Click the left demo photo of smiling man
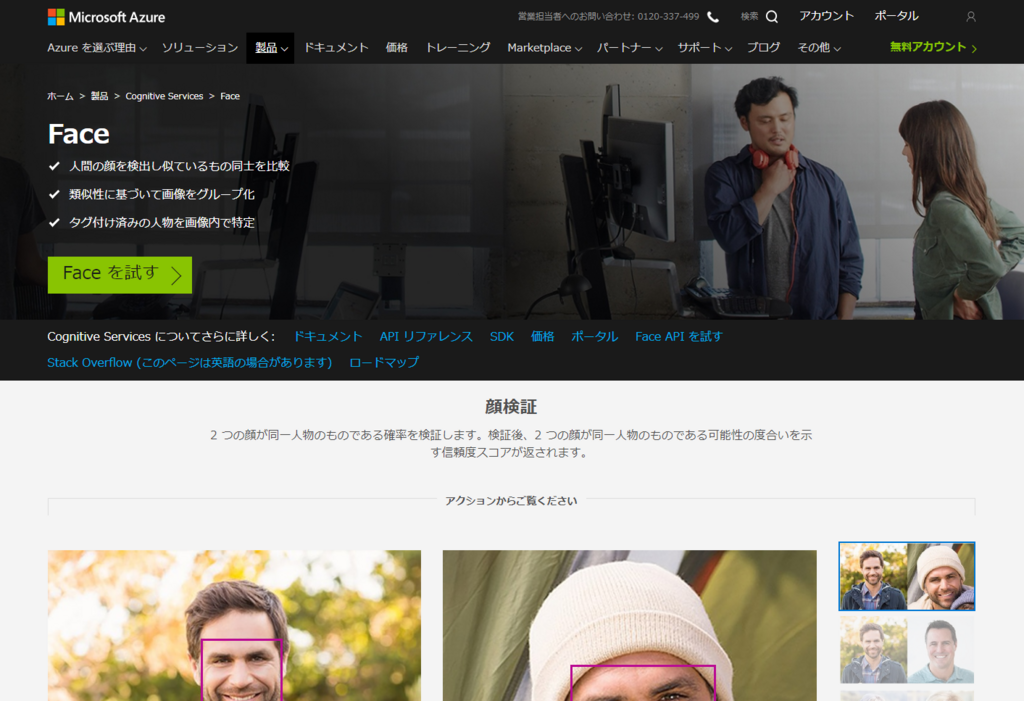The width and height of the screenshot is (1024, 701). click(234, 625)
